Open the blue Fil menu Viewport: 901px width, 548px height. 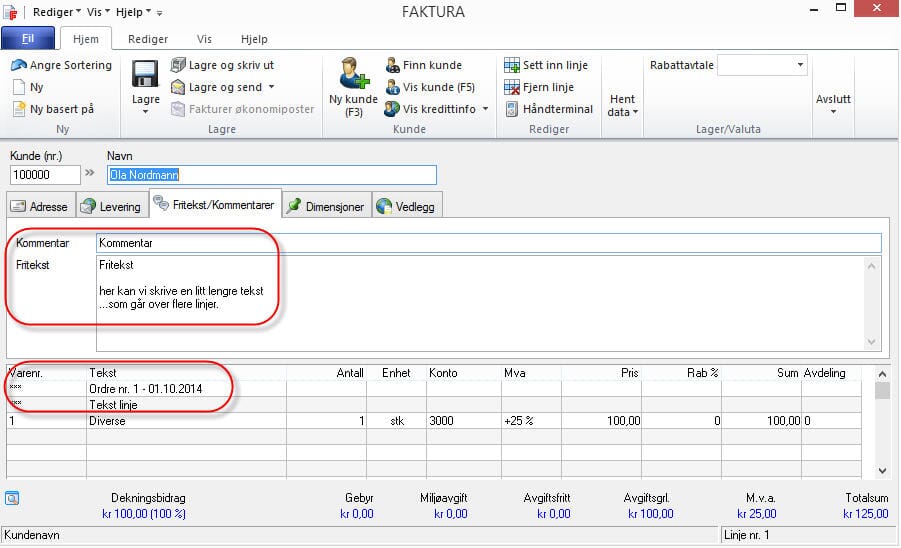pos(28,39)
